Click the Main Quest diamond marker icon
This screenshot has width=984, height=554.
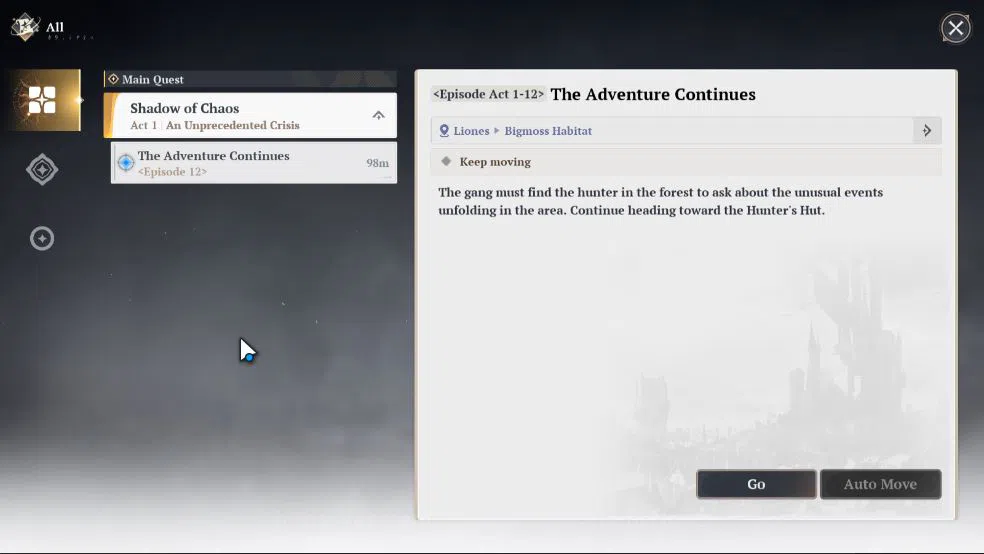(x=114, y=79)
